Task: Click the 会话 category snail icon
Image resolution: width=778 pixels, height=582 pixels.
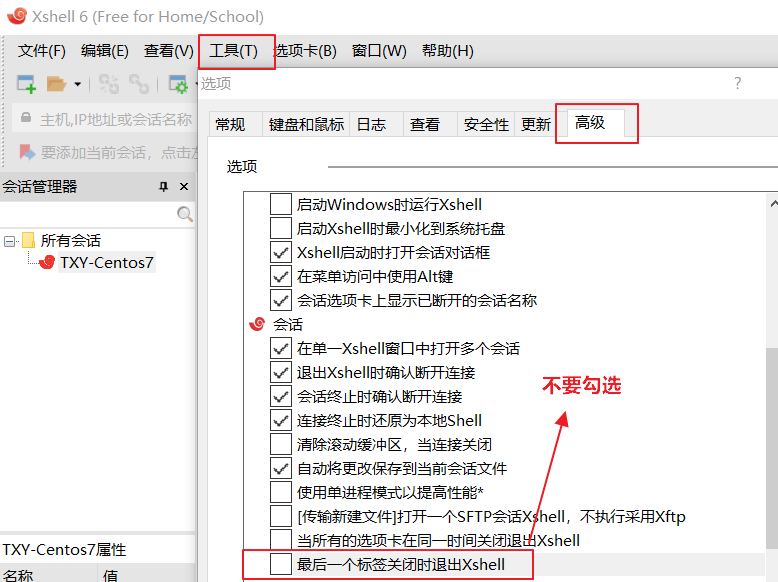Action: coord(257,324)
